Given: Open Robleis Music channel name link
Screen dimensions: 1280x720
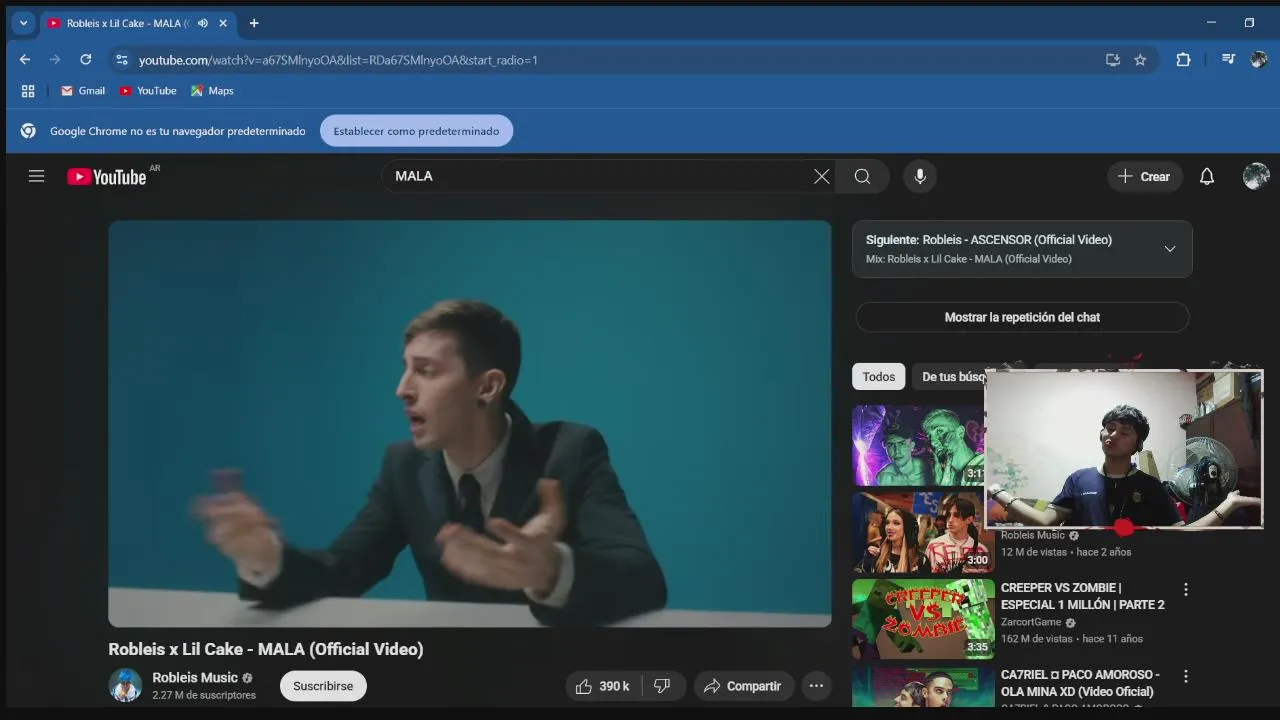Looking at the screenshot, I should (x=195, y=677).
